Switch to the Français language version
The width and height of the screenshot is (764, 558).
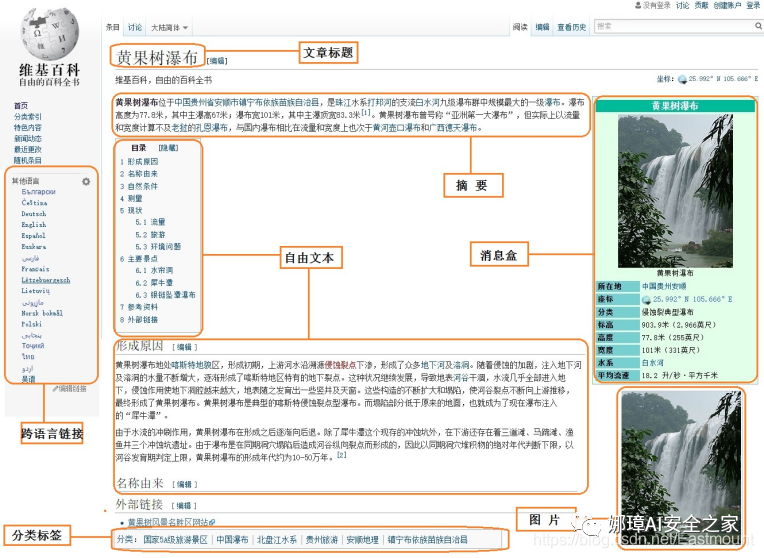coord(35,269)
